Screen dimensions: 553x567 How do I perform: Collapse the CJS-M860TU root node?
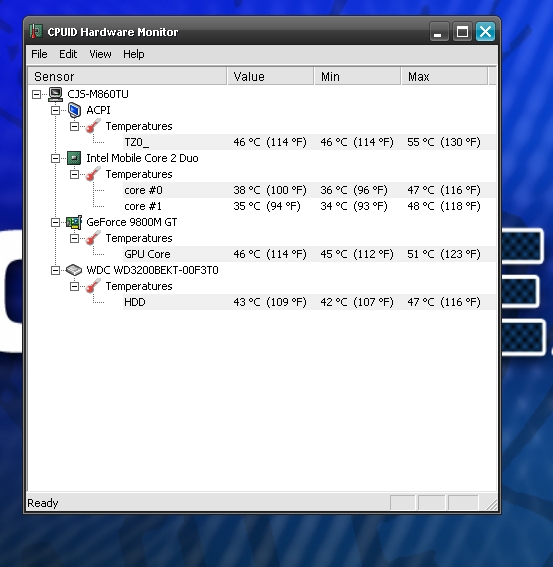point(36,94)
